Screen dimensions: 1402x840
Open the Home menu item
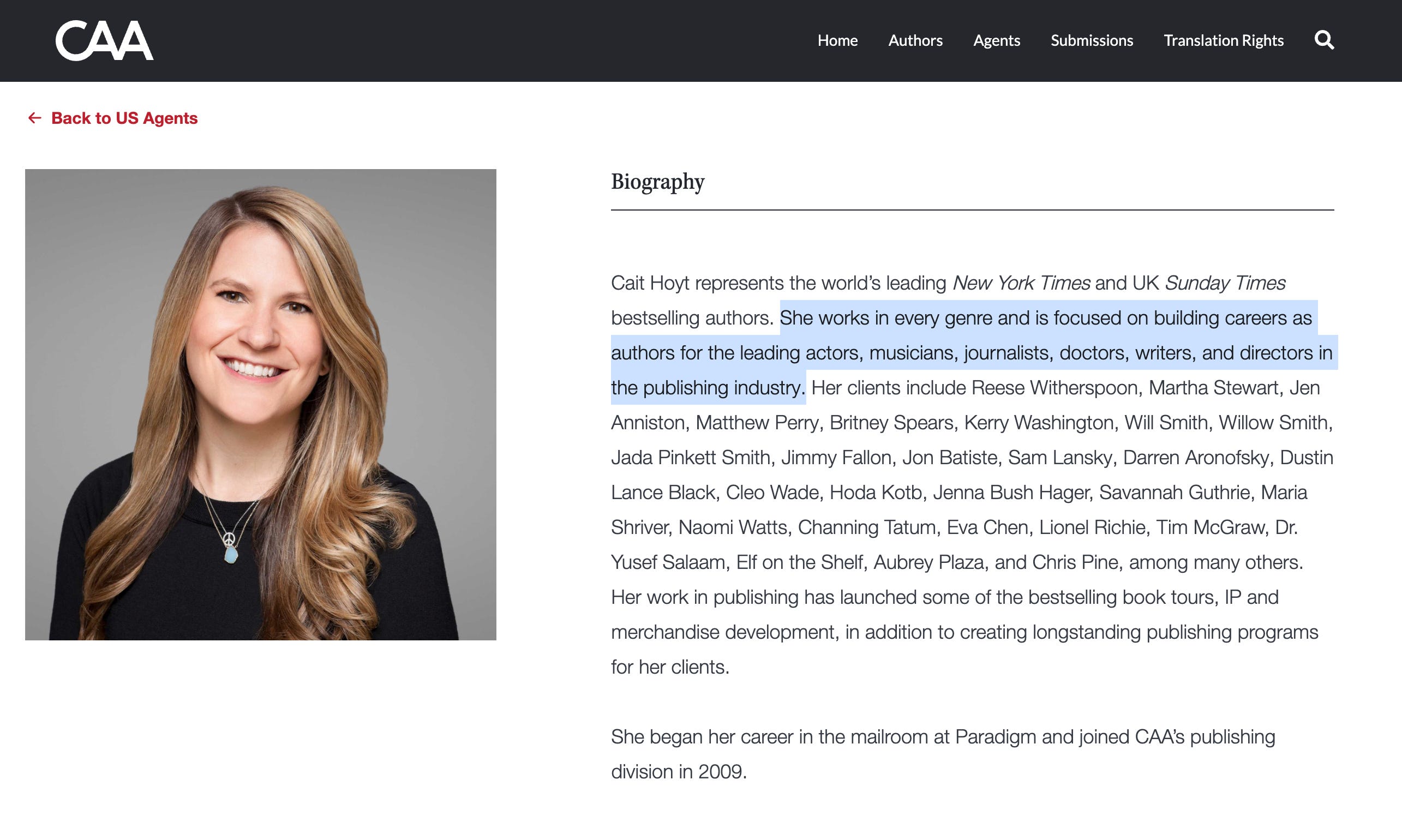pyautogui.click(x=837, y=40)
